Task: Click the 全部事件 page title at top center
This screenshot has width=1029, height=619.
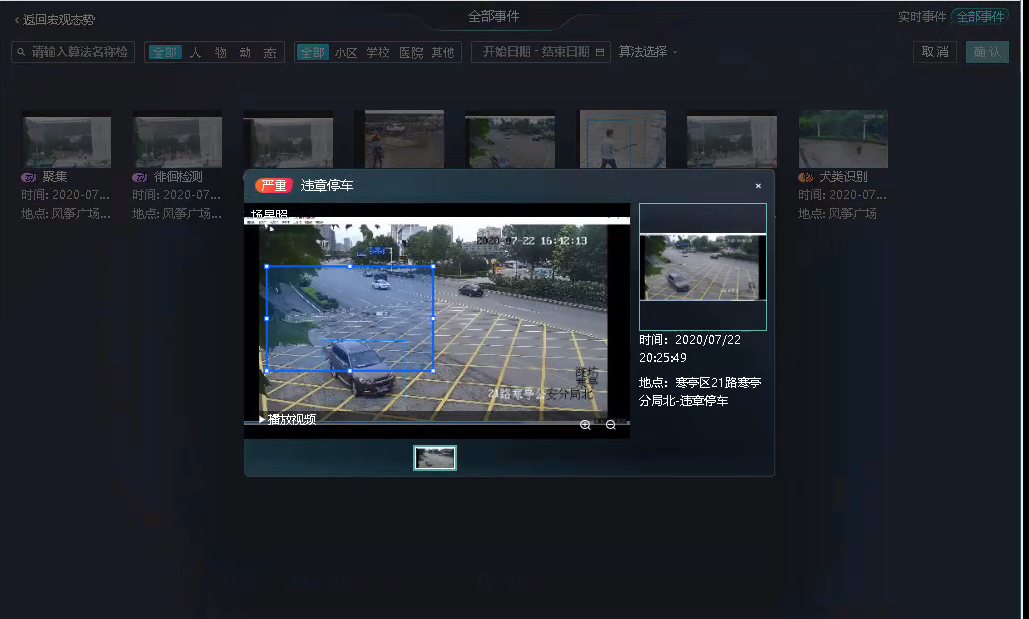Action: coord(494,16)
